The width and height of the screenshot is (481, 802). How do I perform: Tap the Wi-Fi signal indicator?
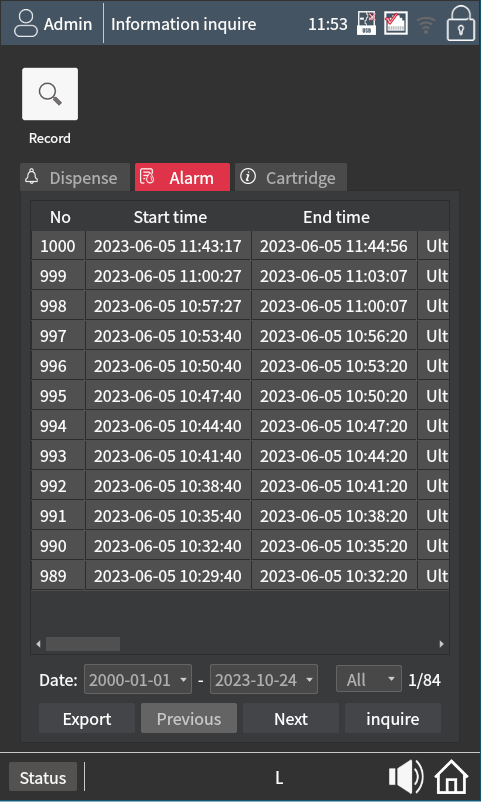[426, 24]
